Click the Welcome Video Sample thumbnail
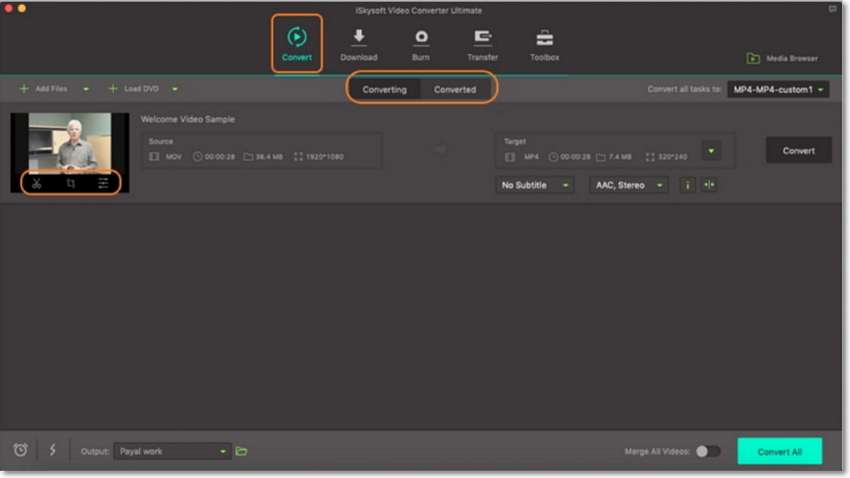 70,142
